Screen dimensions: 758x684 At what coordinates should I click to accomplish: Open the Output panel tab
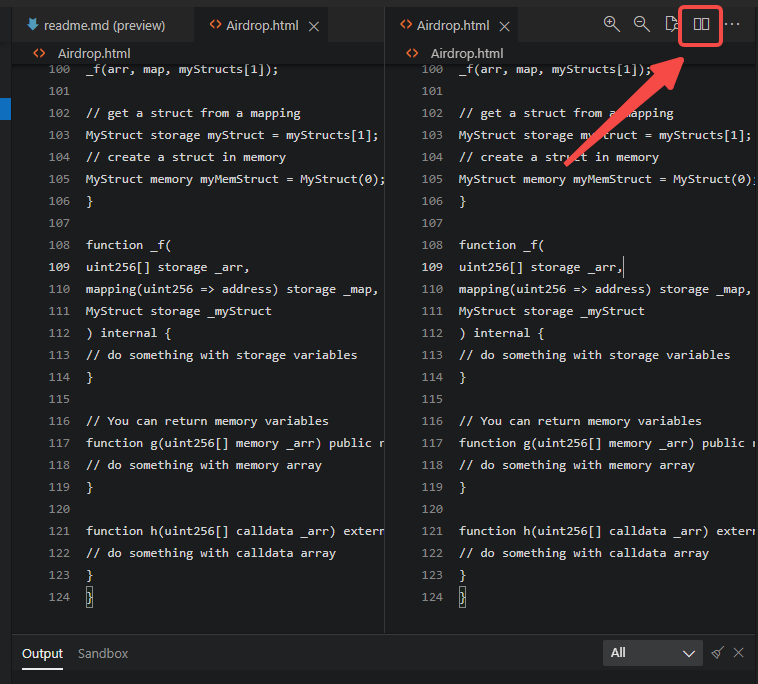[43, 654]
